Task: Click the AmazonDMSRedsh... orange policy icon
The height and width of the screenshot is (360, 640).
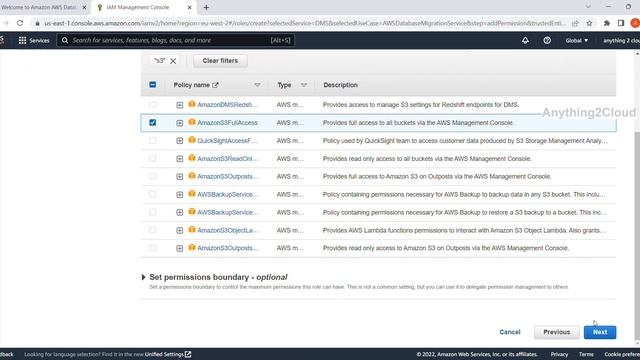Action: pos(192,104)
